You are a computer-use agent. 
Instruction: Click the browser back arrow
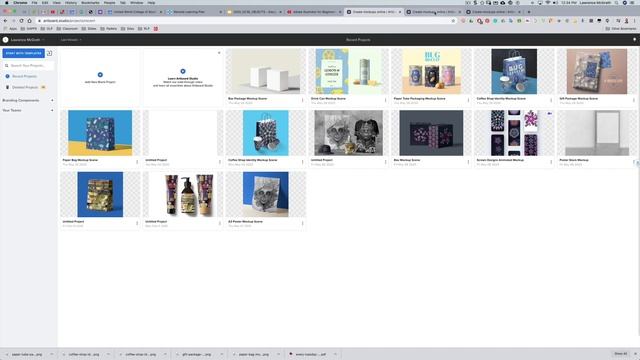point(5,20)
